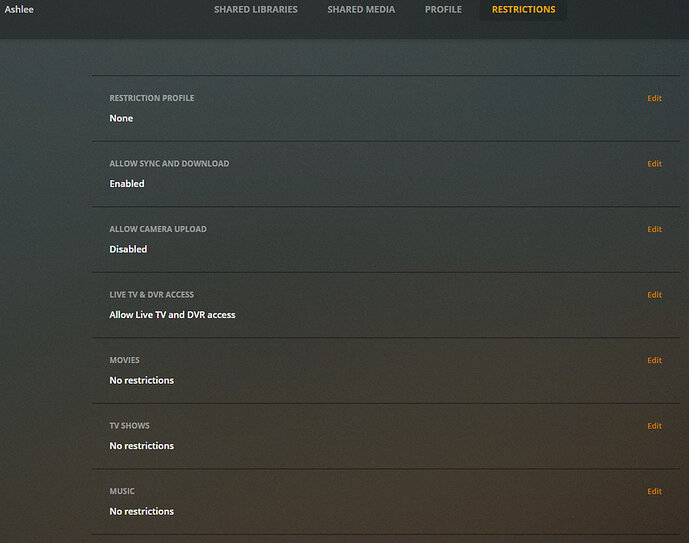Switch to the Shared Libraries tab
This screenshot has width=689, height=543.
pos(256,9)
